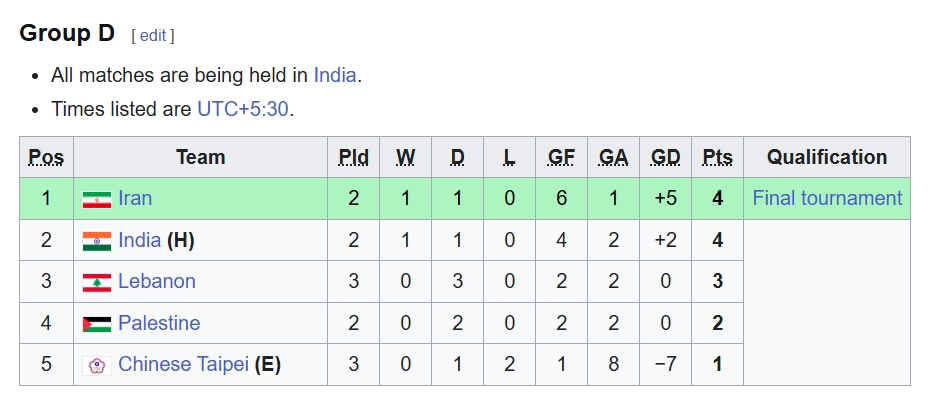Click the GD column header abbreviation
Viewport: 947px width, 407px height.
[x=665, y=157]
